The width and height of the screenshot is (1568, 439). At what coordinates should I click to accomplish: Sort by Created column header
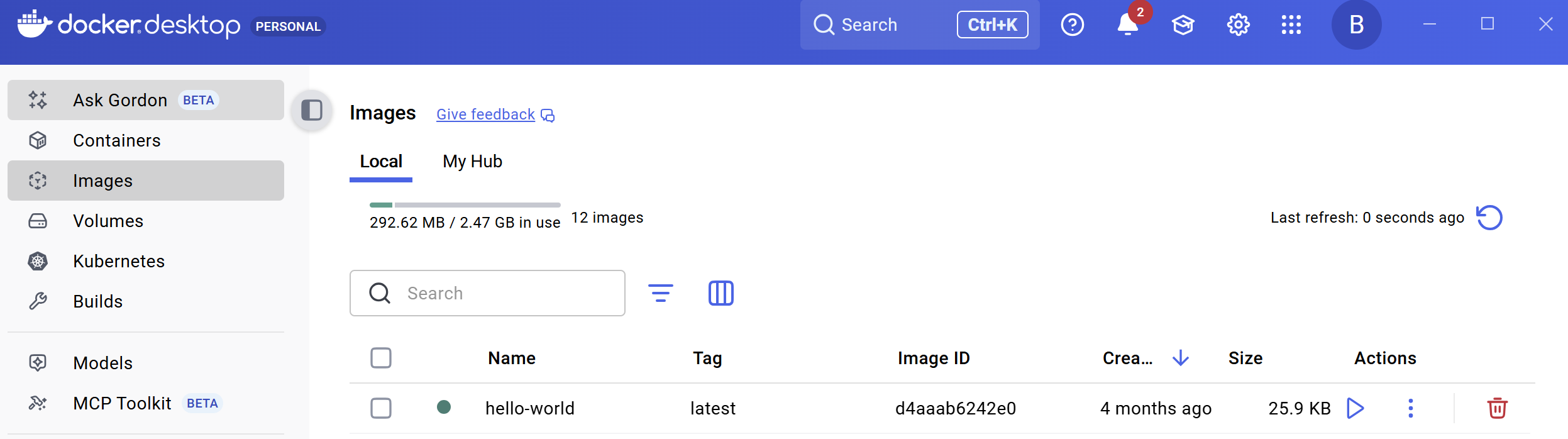1128,358
